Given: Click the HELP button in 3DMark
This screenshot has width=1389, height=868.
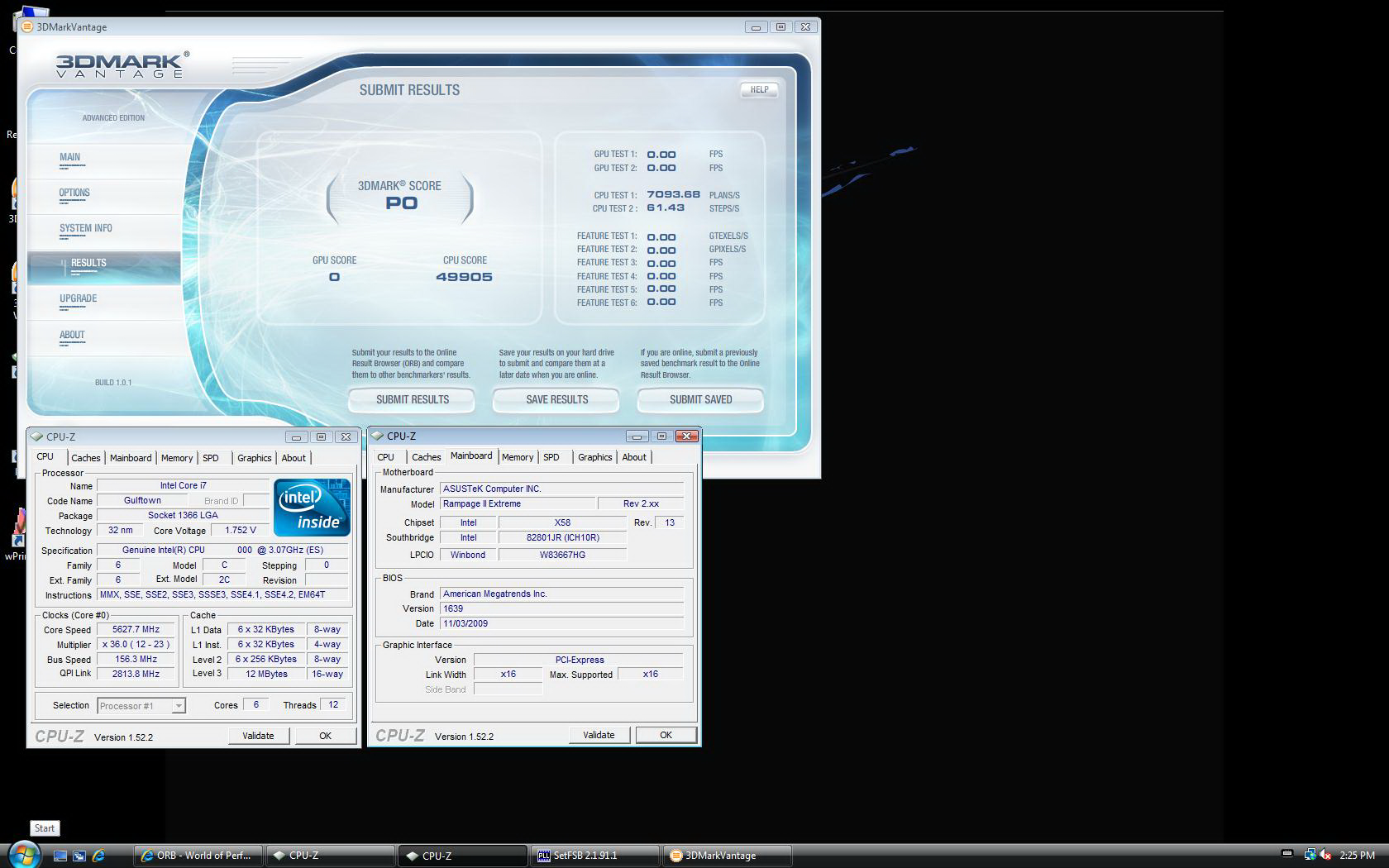Looking at the screenshot, I should click(759, 89).
